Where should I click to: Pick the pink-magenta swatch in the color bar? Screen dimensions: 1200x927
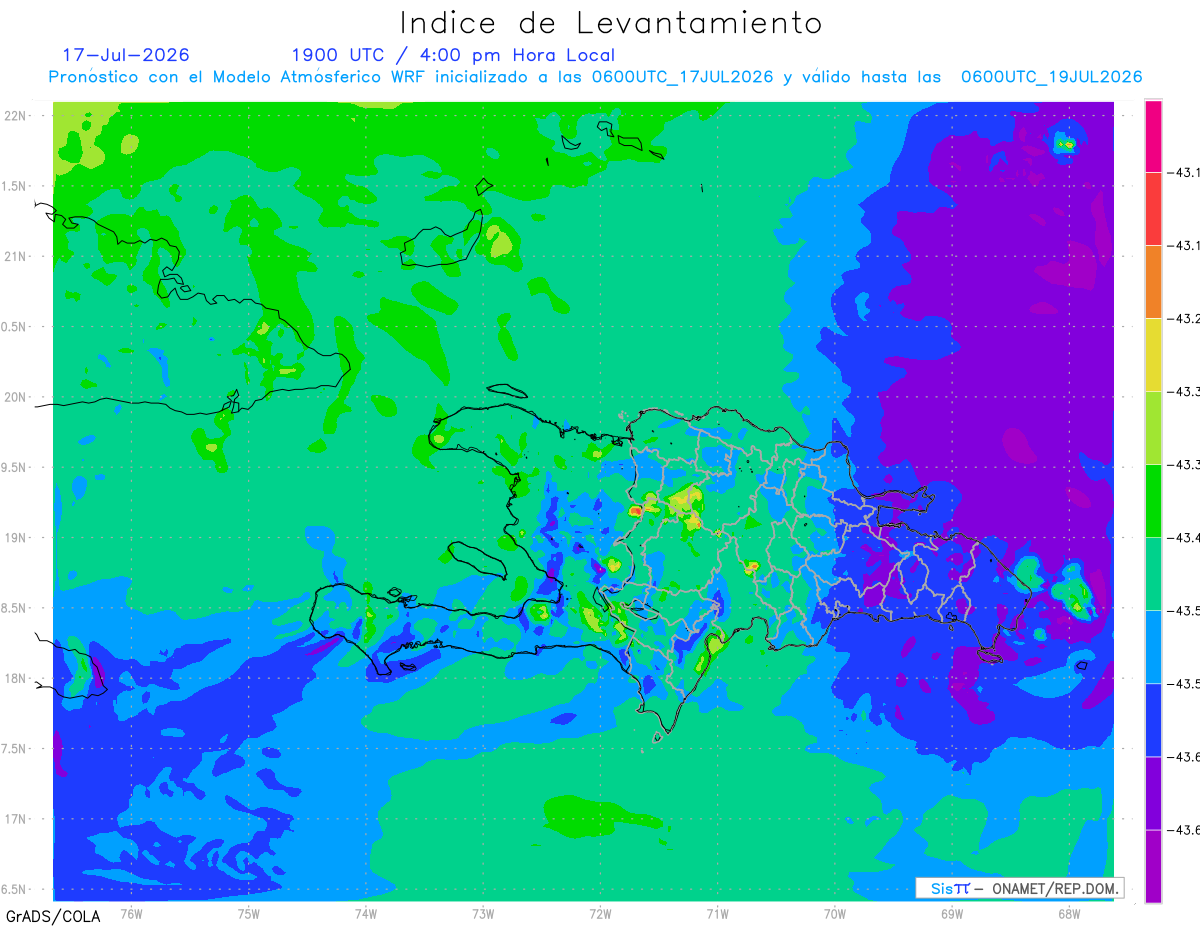pos(1153,136)
